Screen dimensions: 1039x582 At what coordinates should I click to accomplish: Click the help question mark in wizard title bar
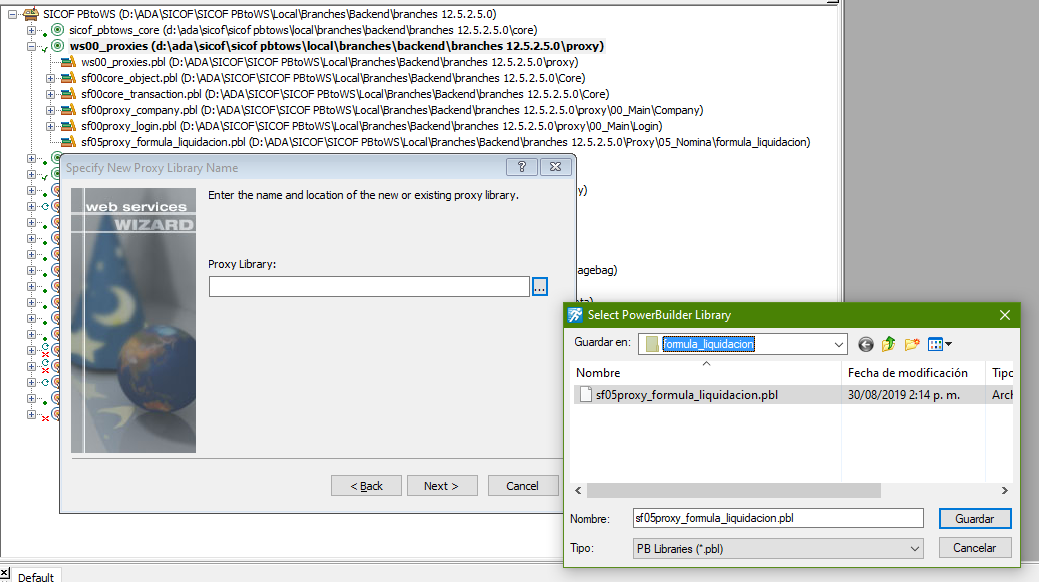[x=516, y=167]
